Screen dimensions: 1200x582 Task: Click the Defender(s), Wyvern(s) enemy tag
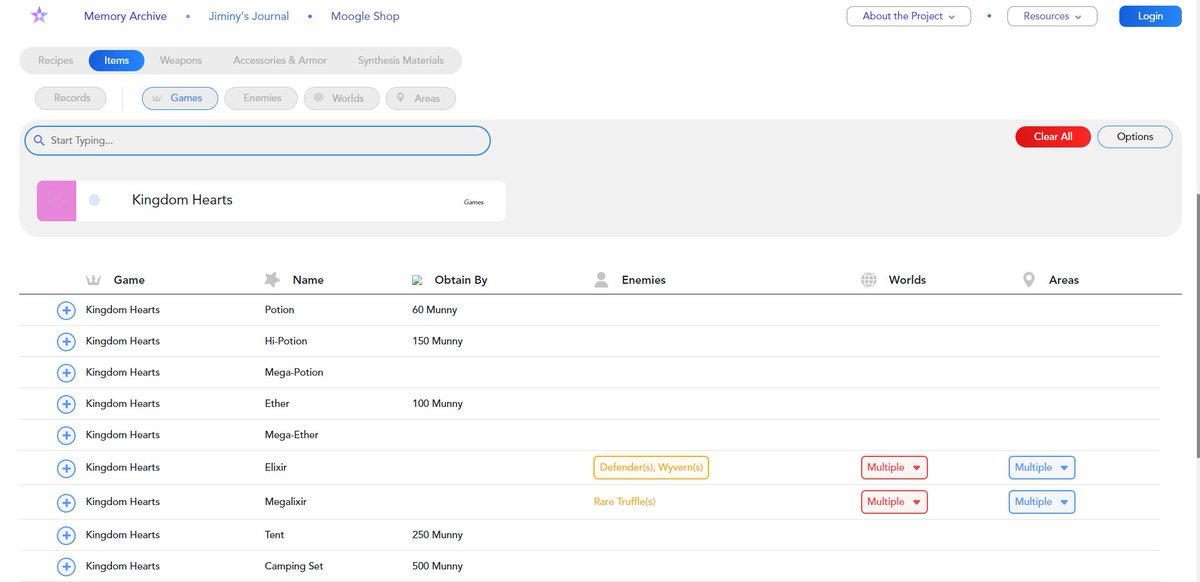651,468
